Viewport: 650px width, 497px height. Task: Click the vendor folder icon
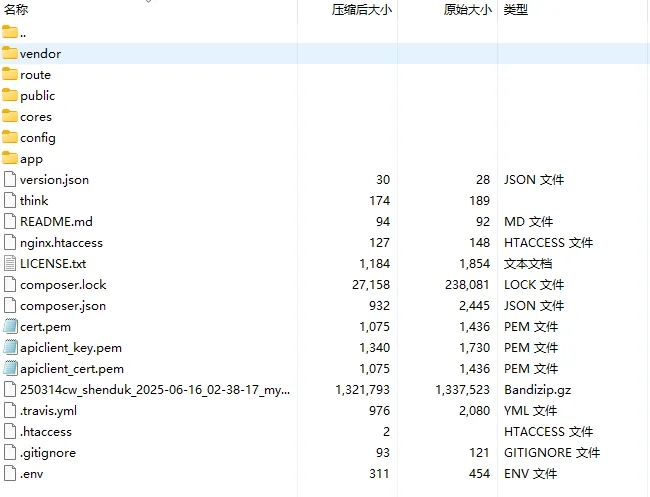click(x=10, y=54)
